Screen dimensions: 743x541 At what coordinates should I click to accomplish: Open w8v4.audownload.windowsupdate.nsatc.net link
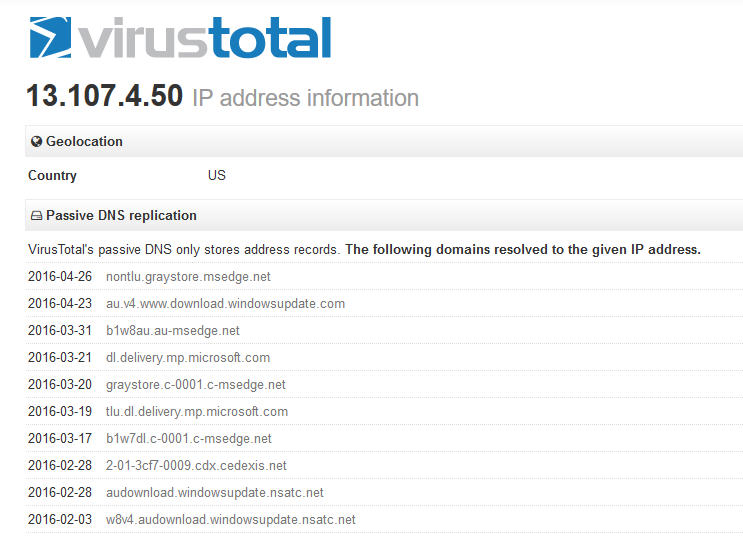tap(230, 520)
